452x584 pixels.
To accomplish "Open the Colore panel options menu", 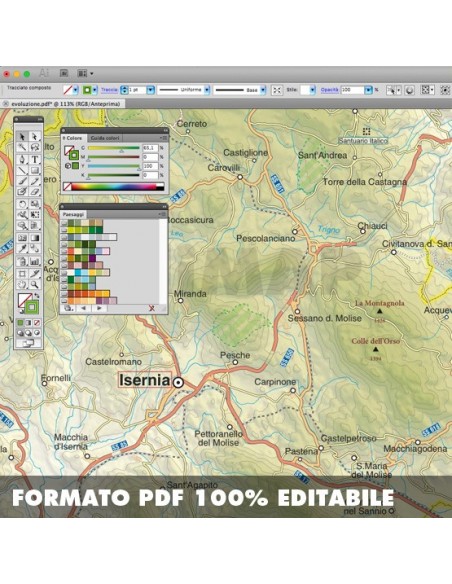I will pyautogui.click(x=163, y=138).
